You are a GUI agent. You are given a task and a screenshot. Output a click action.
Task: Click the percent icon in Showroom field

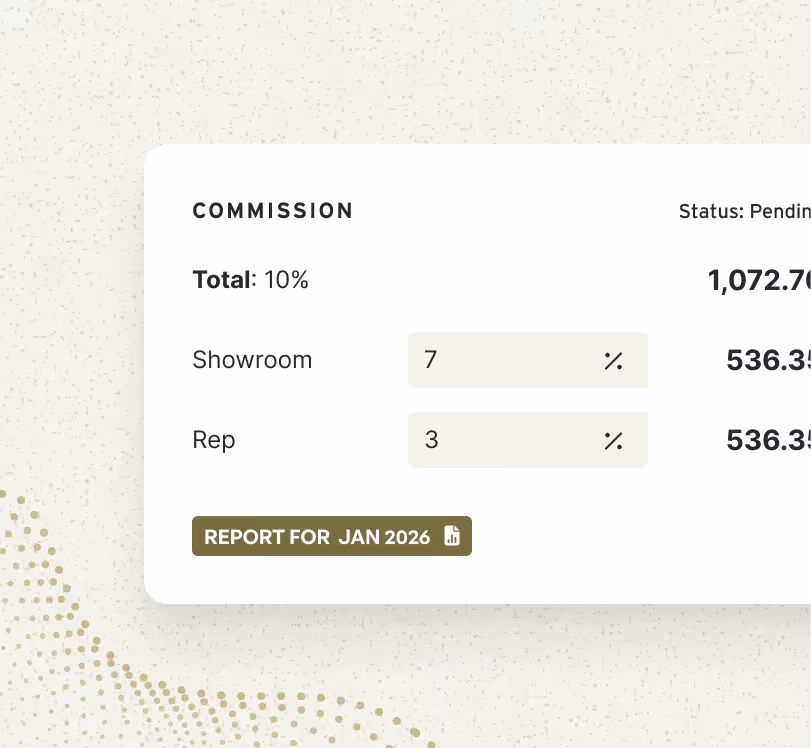(613, 361)
